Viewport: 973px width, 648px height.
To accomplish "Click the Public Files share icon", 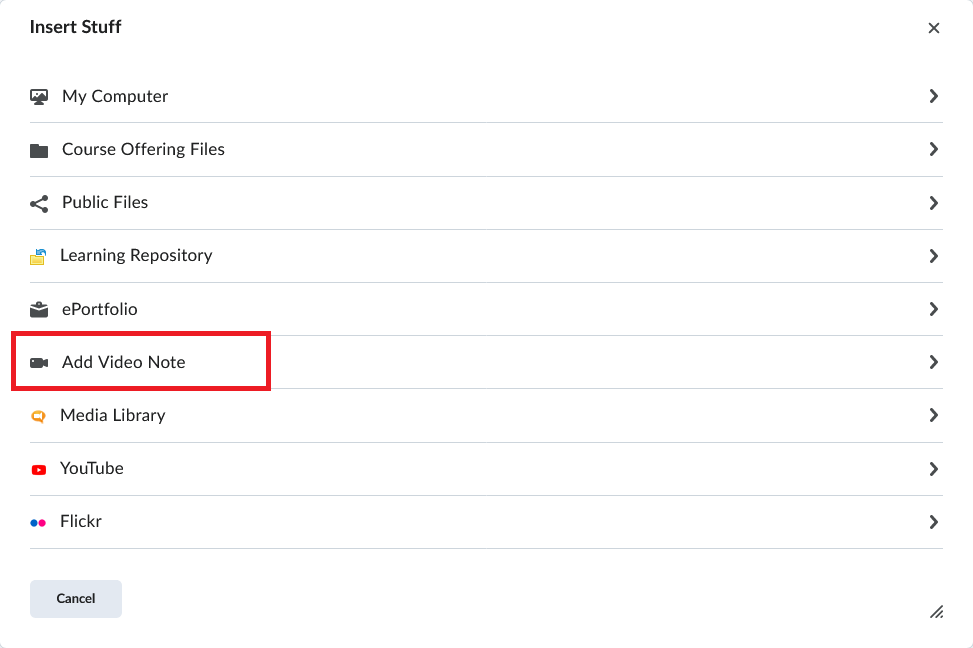I will pos(39,203).
